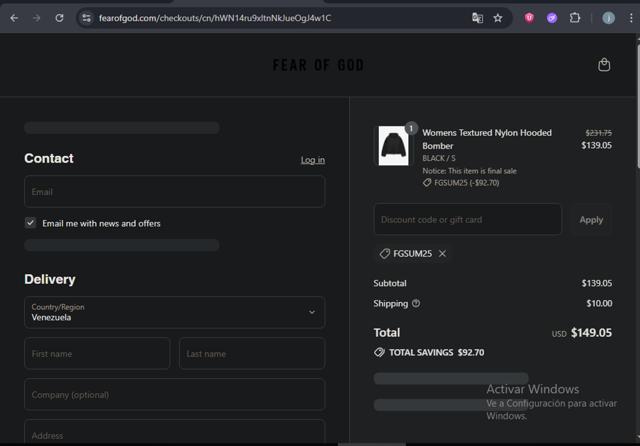640x446 pixels.
Task: Click the BLACK / S variant text
Action: 439,158
